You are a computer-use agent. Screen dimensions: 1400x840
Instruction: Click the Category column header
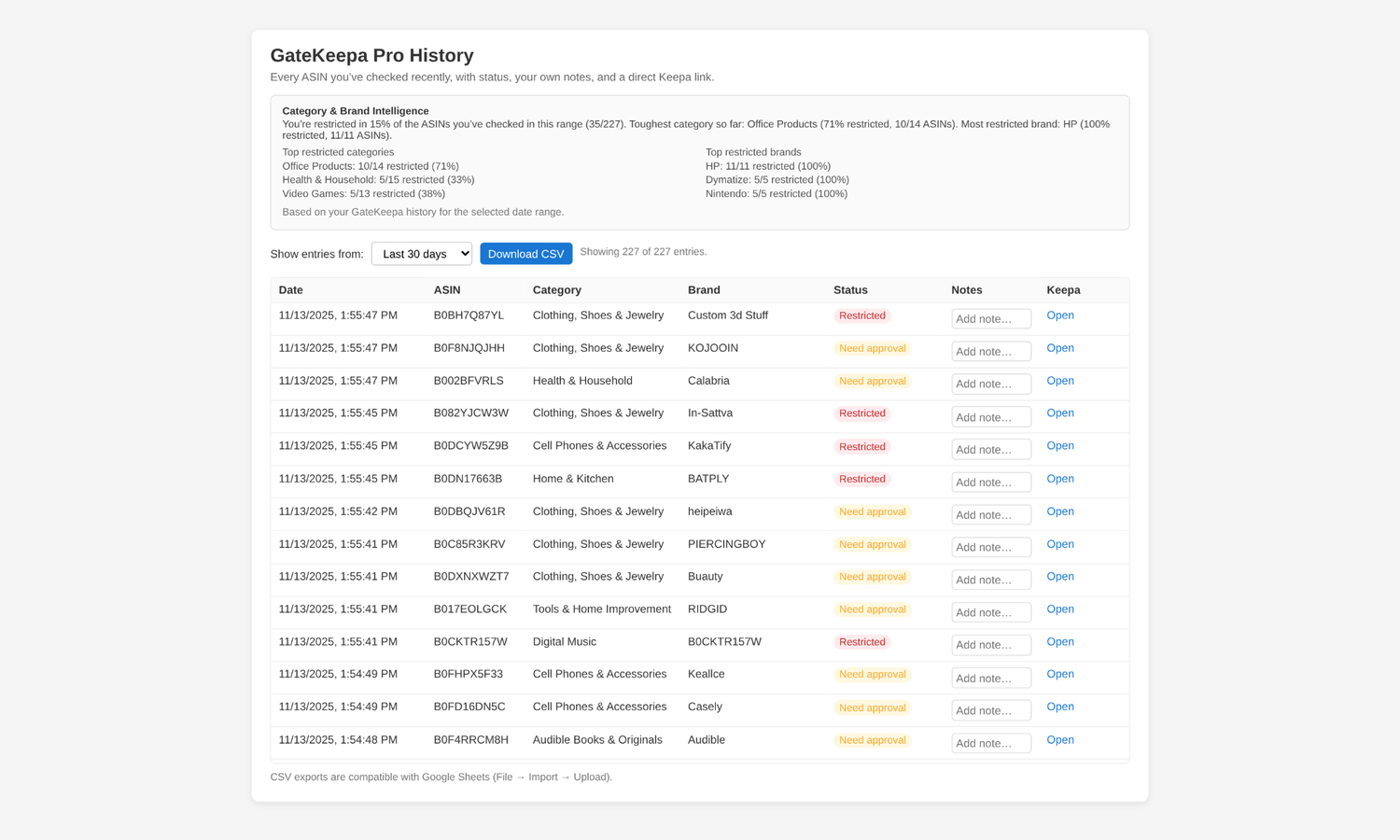click(x=556, y=290)
